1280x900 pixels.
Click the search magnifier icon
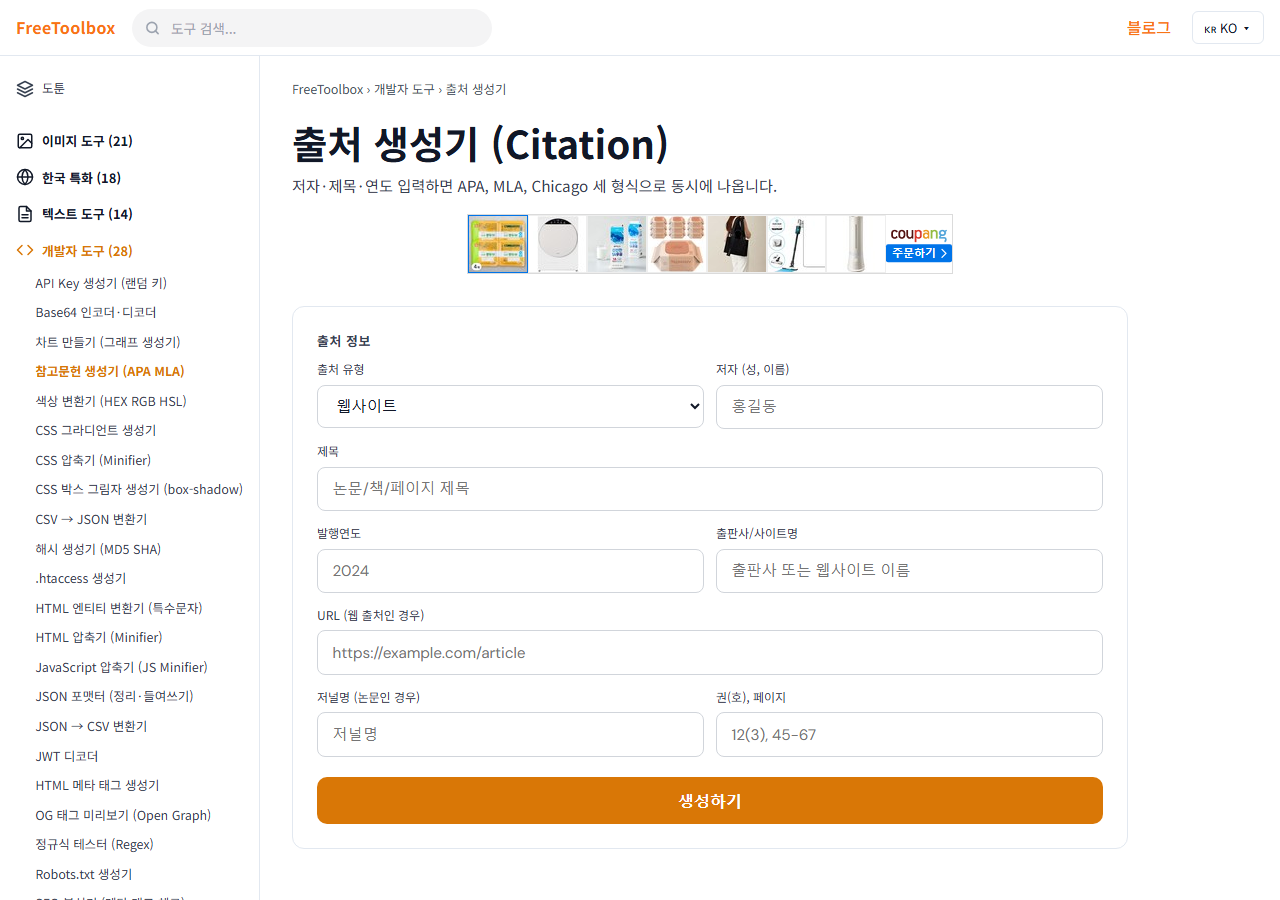[153, 28]
